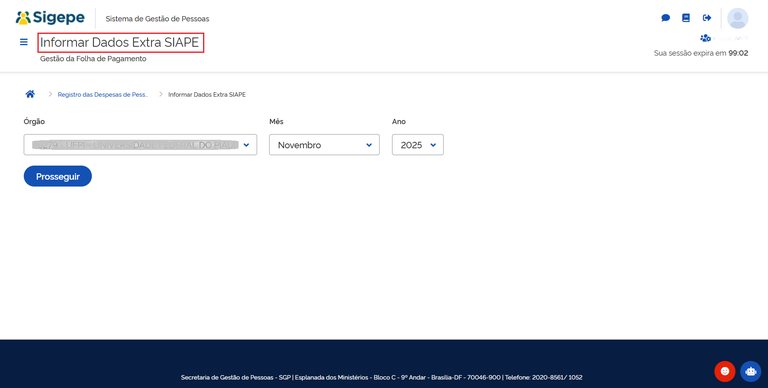Click the logout exit icon
The width and height of the screenshot is (768, 388).
707,18
